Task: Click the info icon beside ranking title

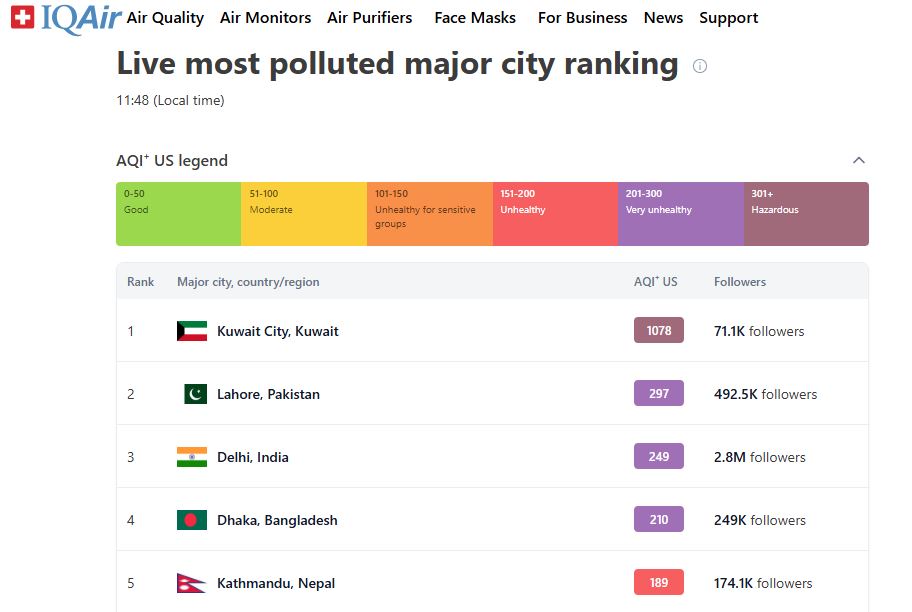Action: pos(700,66)
